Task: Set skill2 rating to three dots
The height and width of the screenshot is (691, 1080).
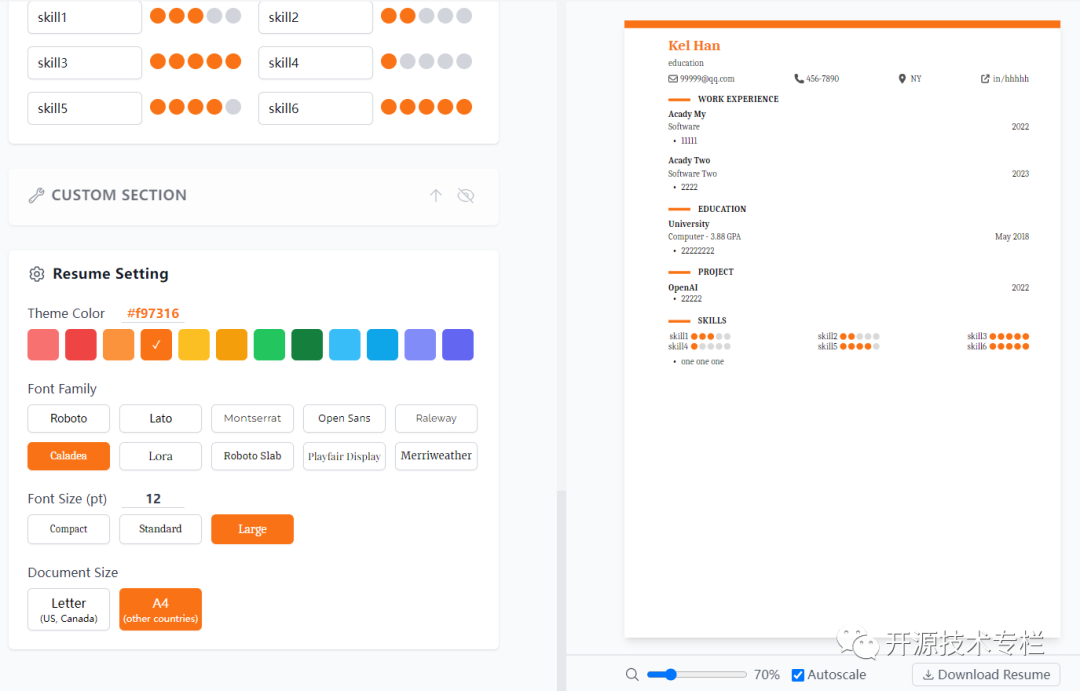Action: 426,16
